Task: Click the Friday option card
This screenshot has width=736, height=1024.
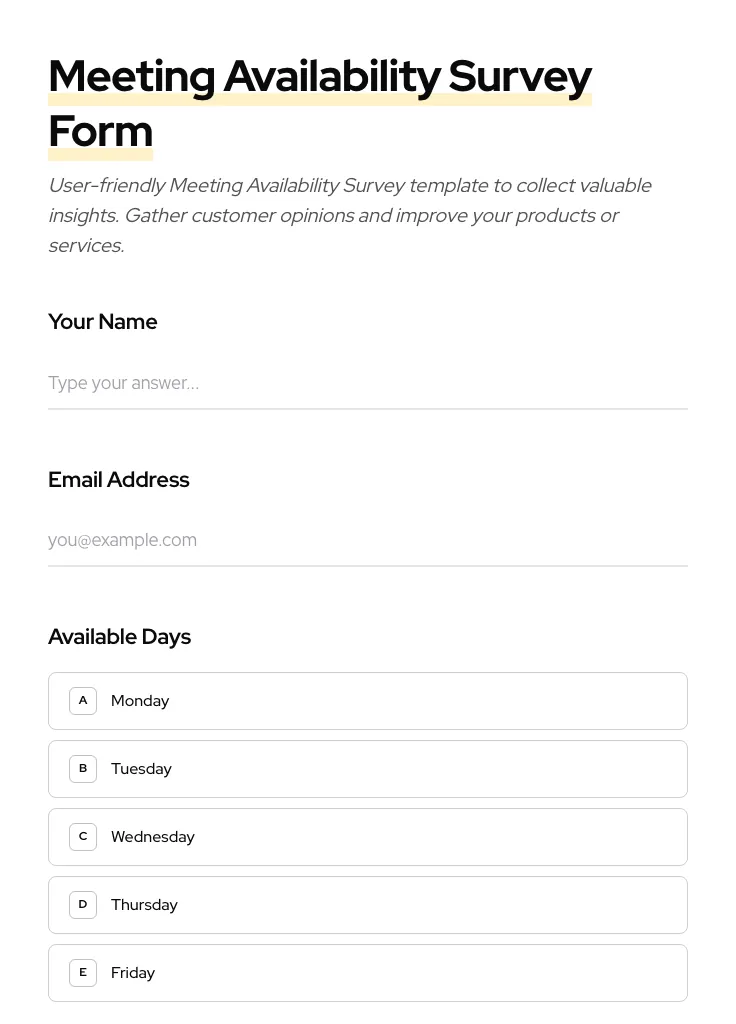Action: click(368, 972)
